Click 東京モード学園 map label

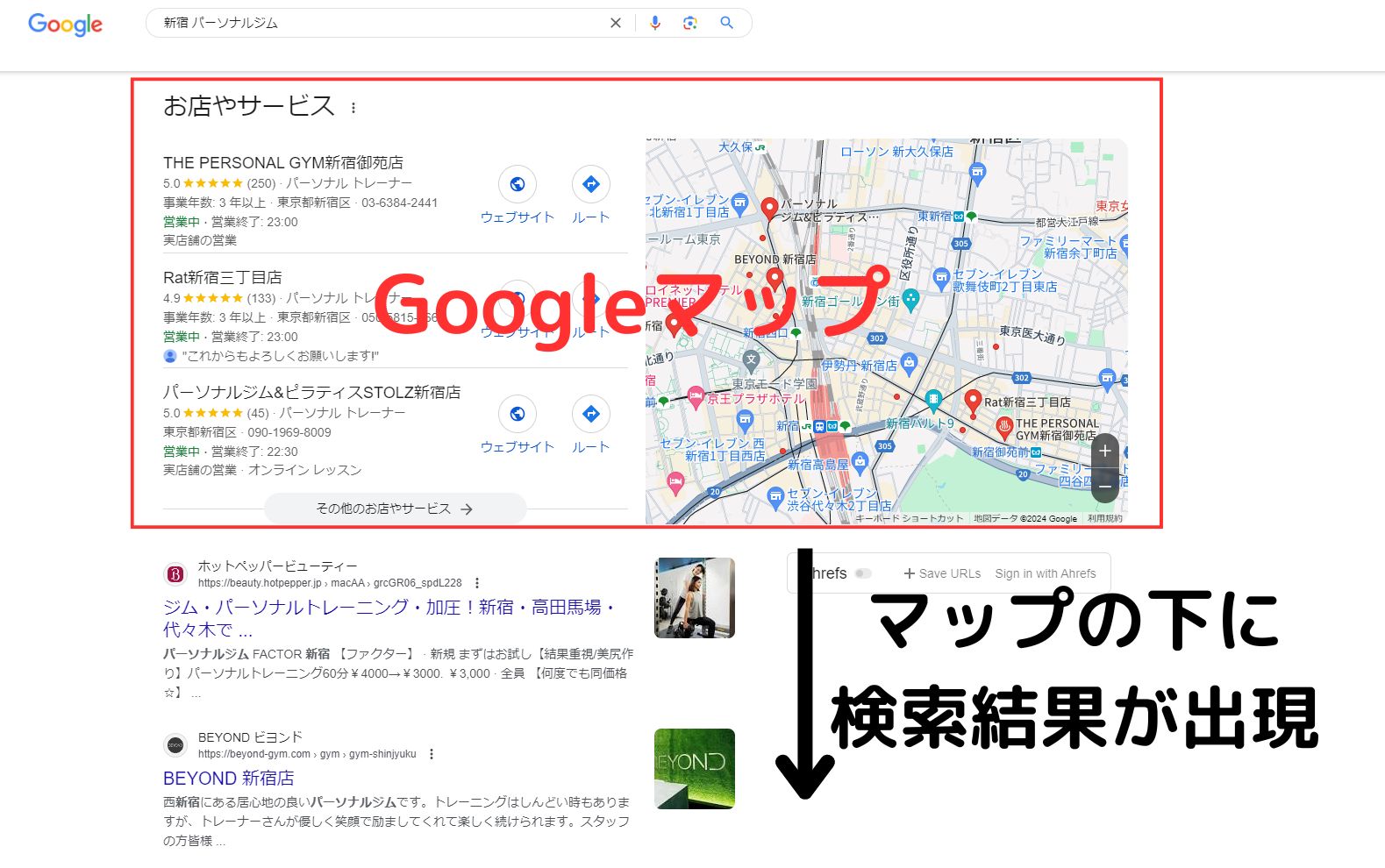point(775,384)
